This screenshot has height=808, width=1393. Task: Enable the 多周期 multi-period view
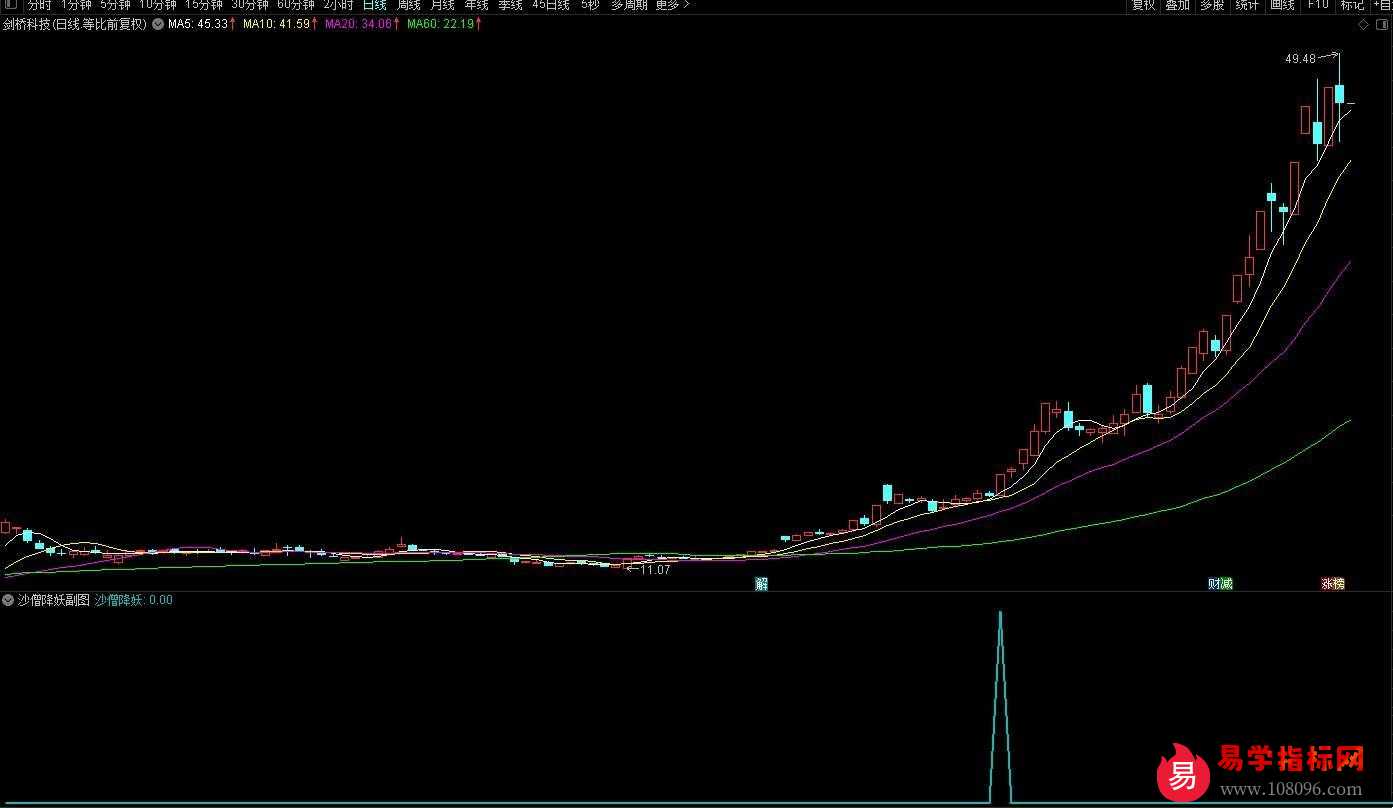pos(629,5)
